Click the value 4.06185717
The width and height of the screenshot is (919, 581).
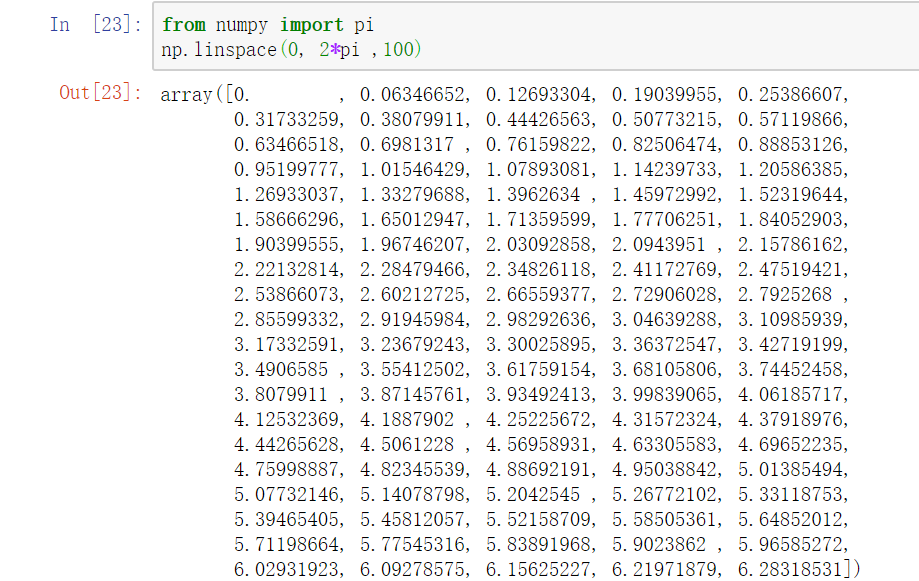(x=789, y=395)
